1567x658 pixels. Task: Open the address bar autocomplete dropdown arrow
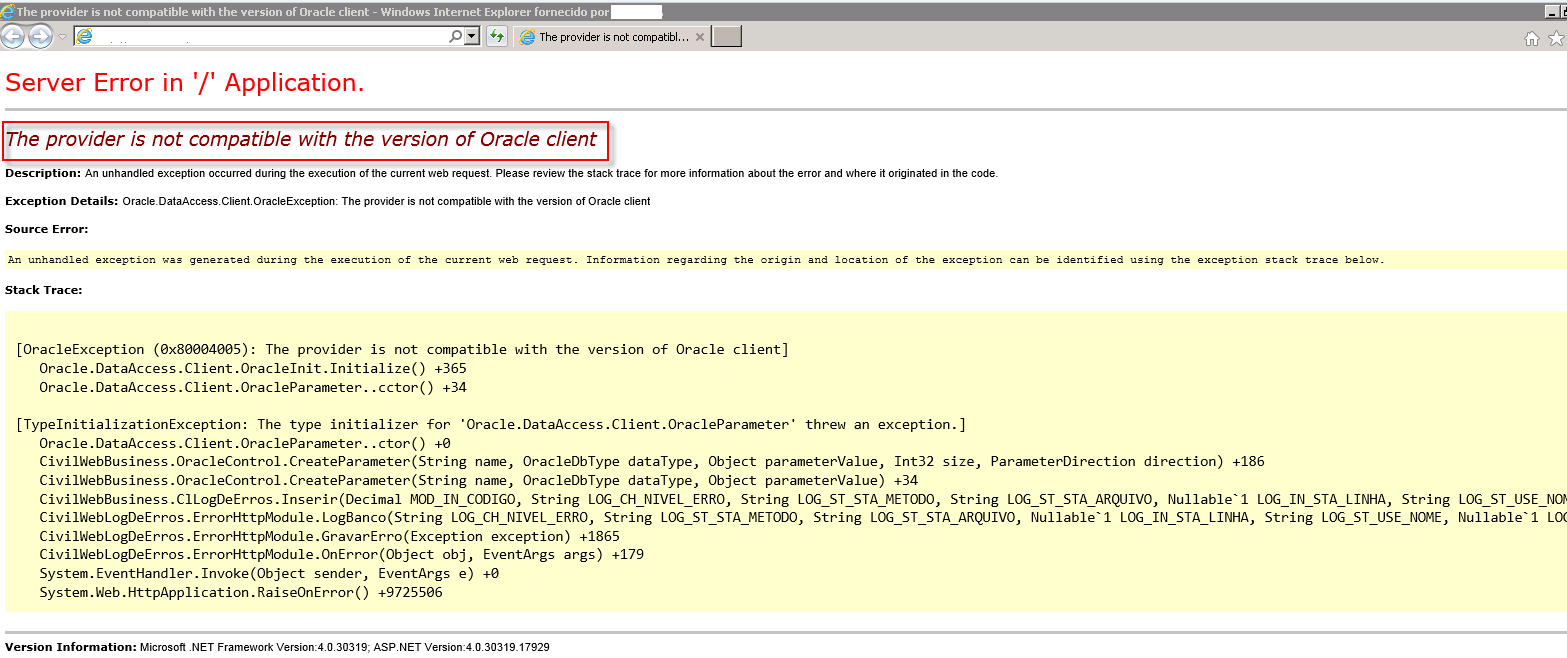click(473, 36)
